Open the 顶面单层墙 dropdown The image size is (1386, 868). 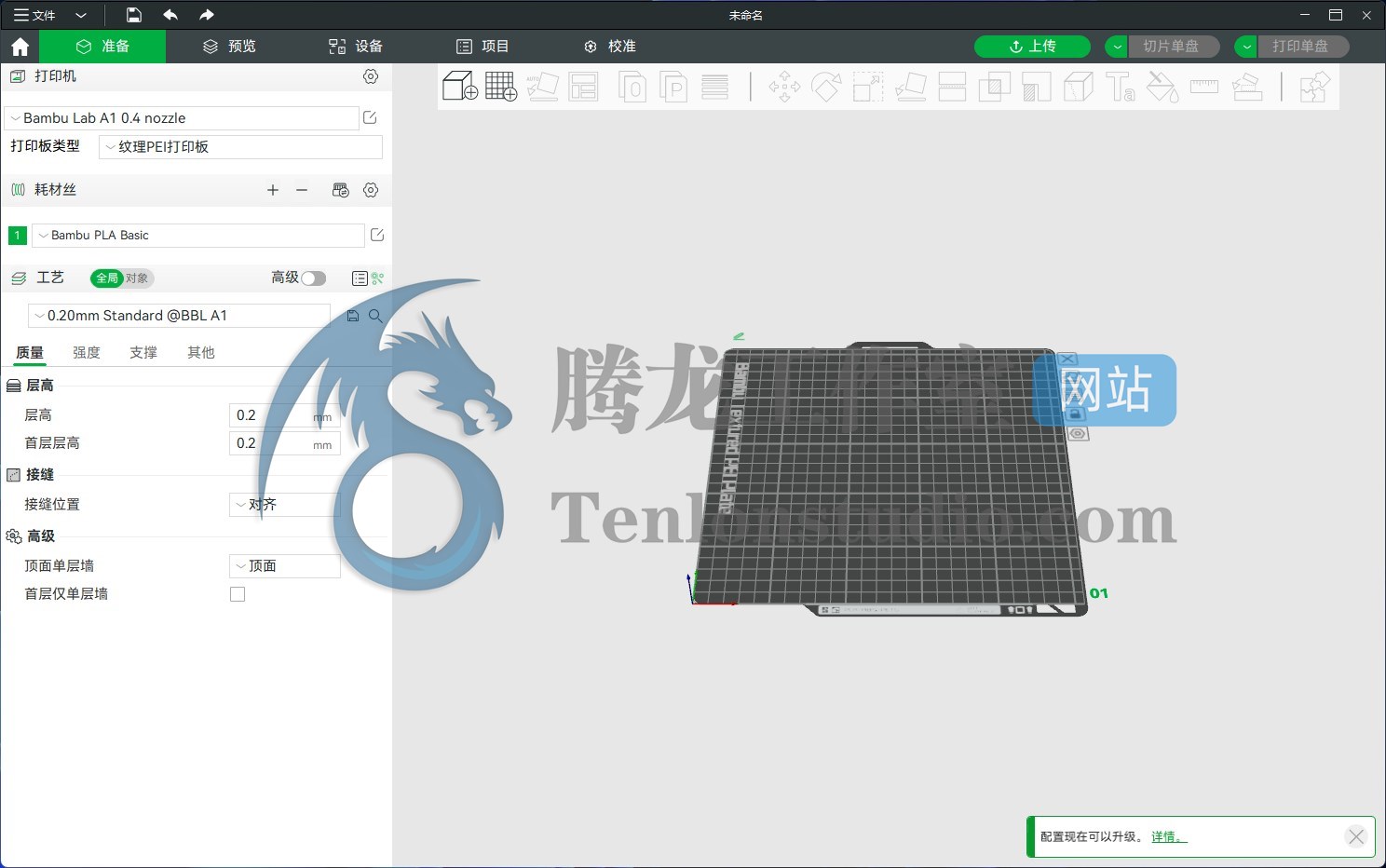coord(285,566)
